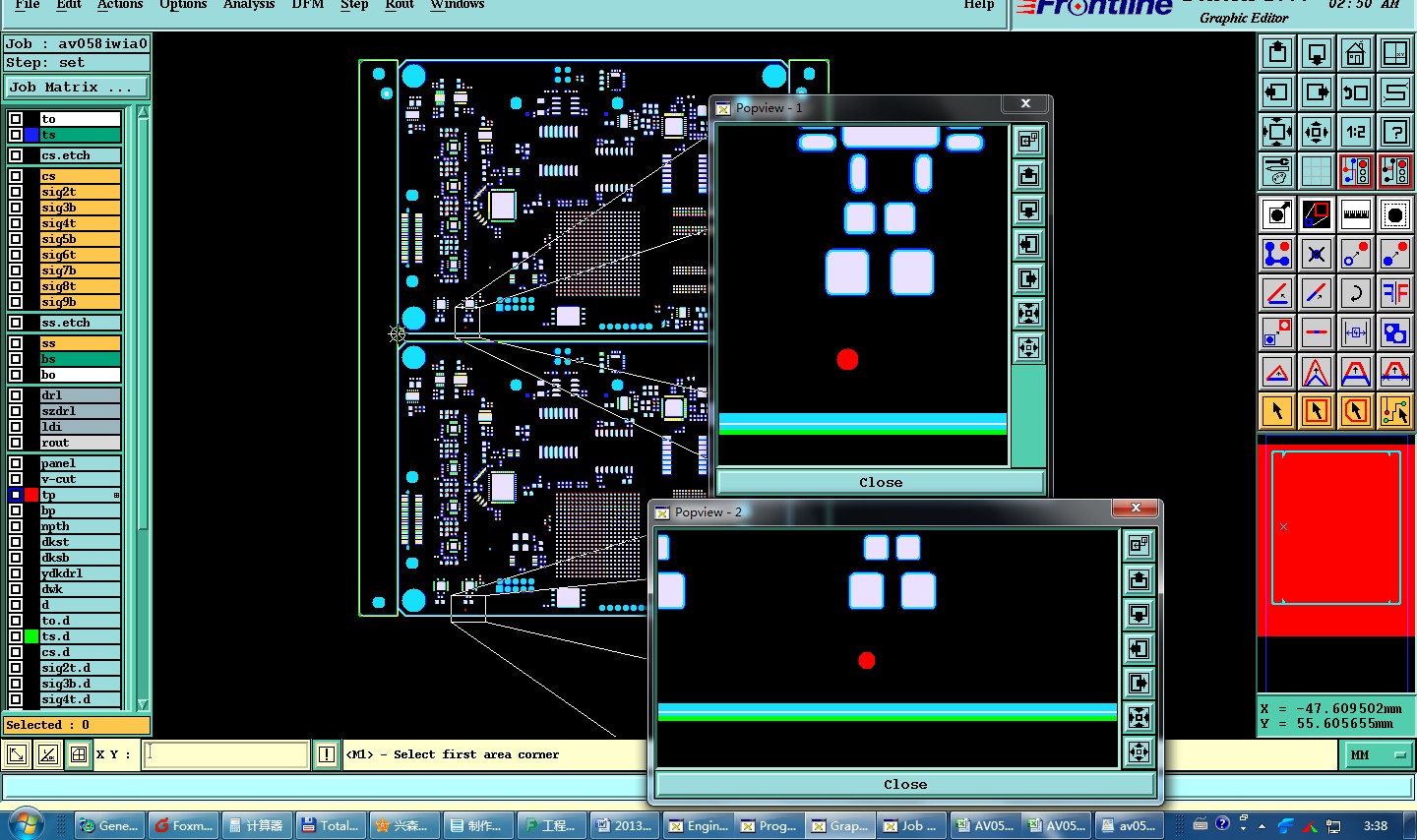Click the zoom in expand-arrows icon

[x=1277, y=132]
